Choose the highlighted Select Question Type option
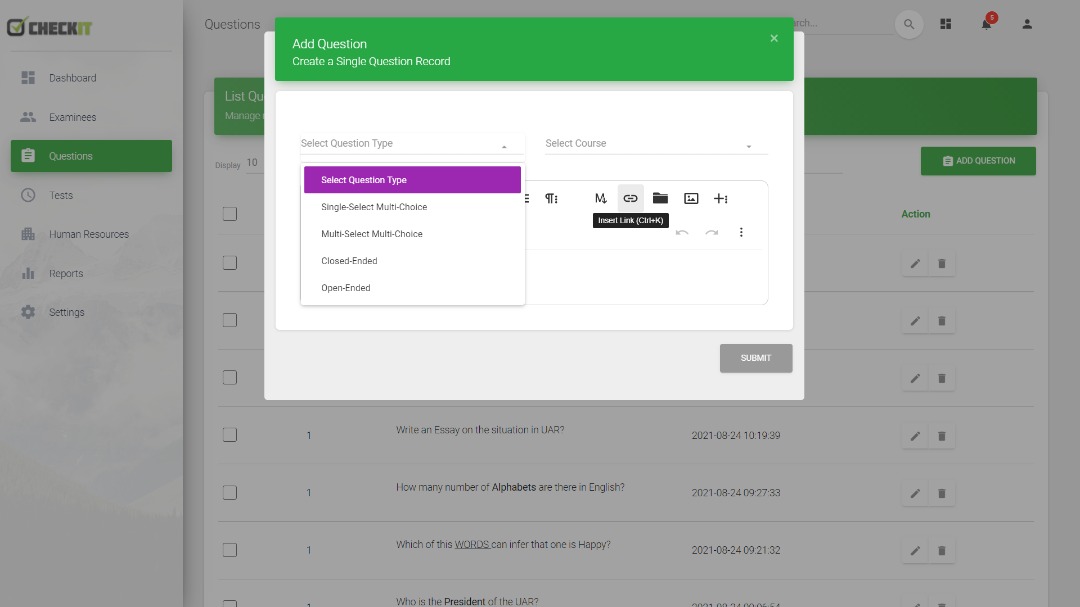The width and height of the screenshot is (1080, 607). (x=412, y=180)
